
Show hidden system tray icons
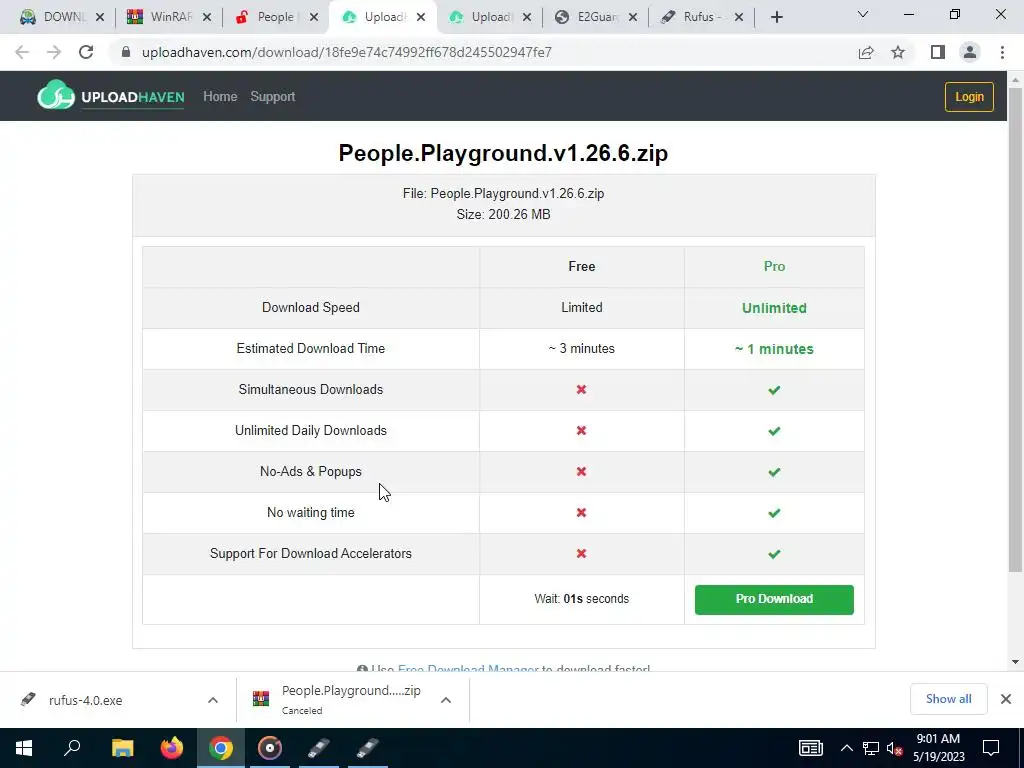click(846, 748)
